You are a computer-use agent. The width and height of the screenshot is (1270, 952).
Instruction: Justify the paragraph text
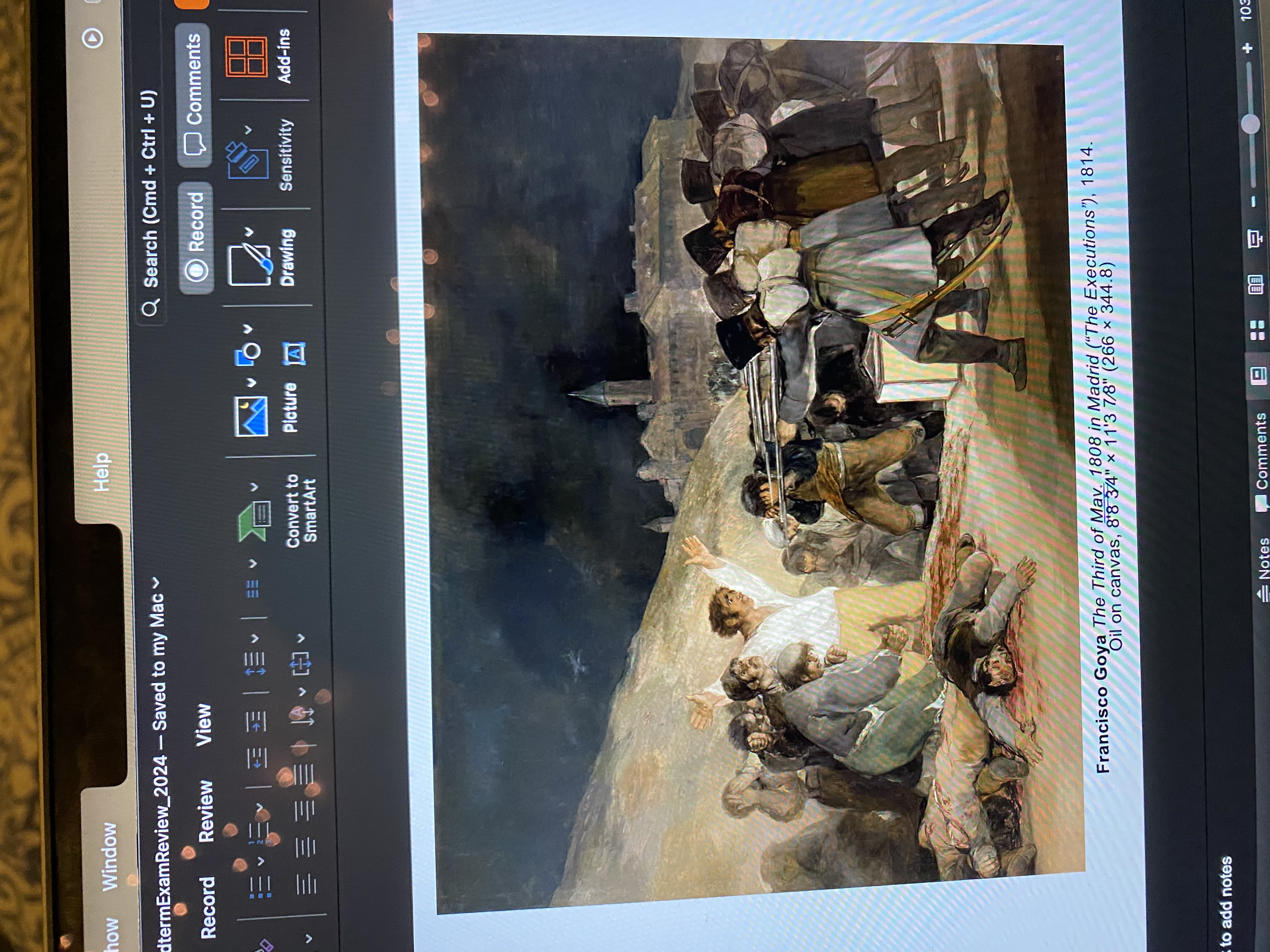pyautogui.click(x=304, y=775)
